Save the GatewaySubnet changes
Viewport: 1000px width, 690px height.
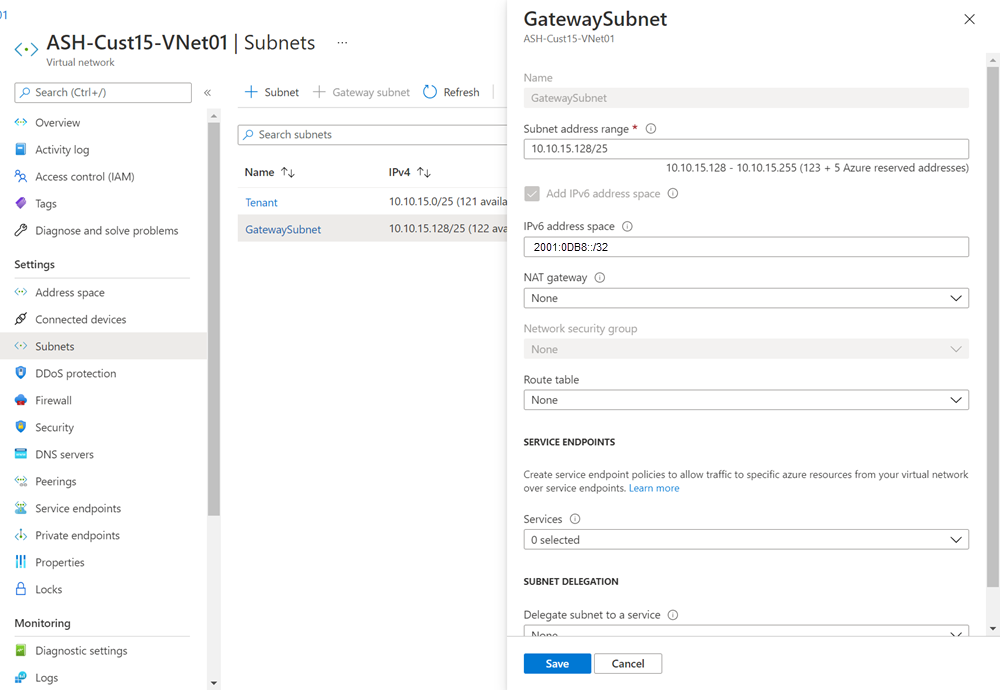pos(556,663)
